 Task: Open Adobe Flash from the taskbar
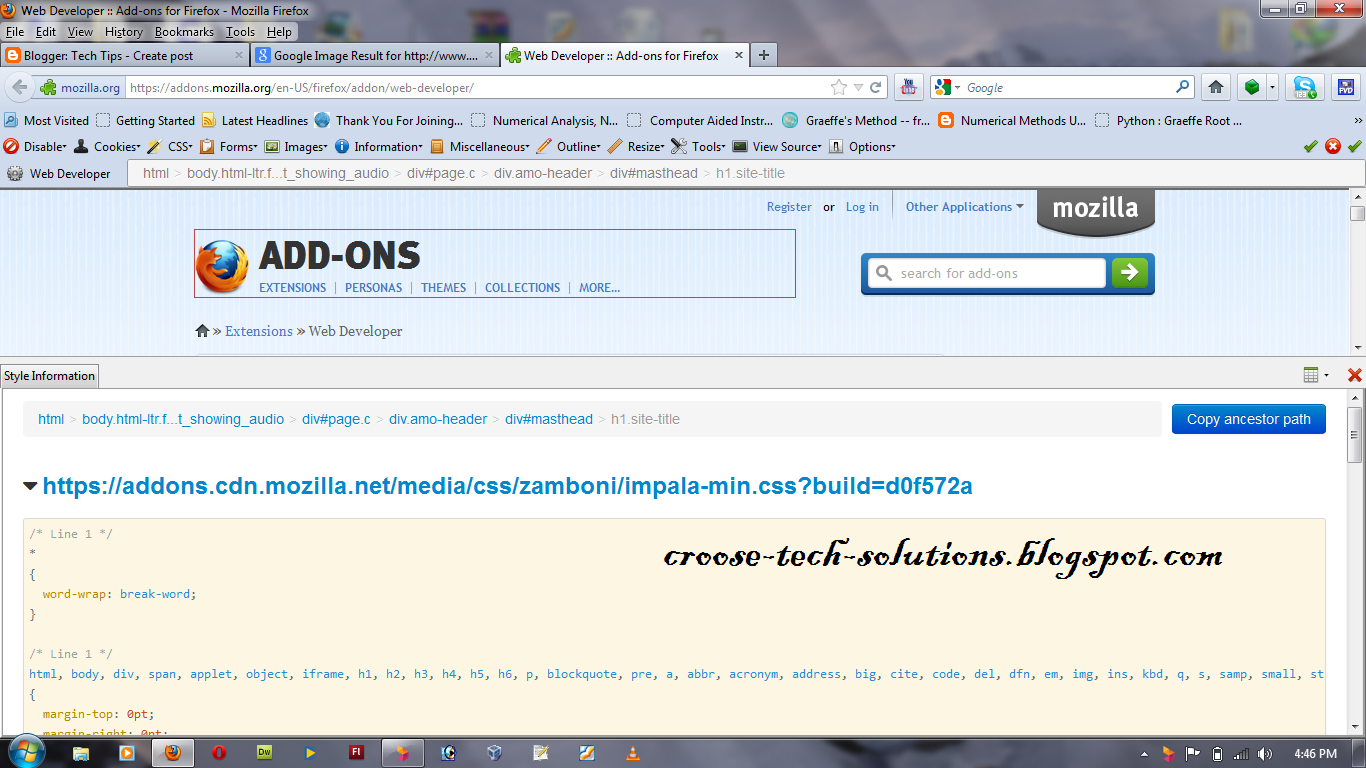click(355, 753)
